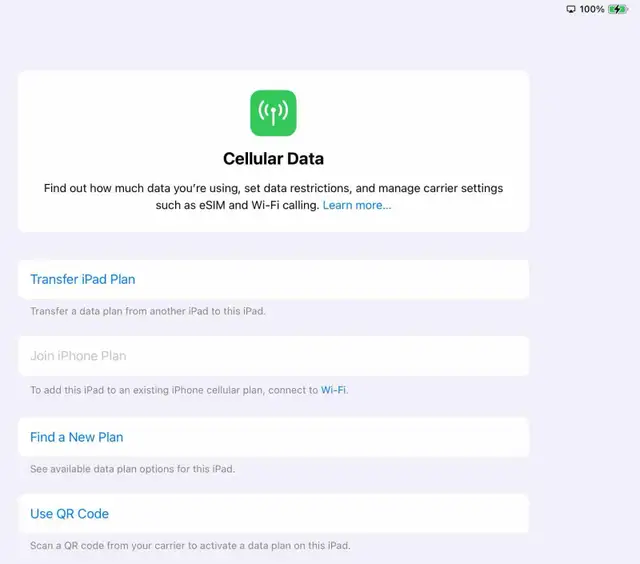The image size is (640, 564).
Task: Open the Wi-Fi link in plan note
Action: click(333, 390)
